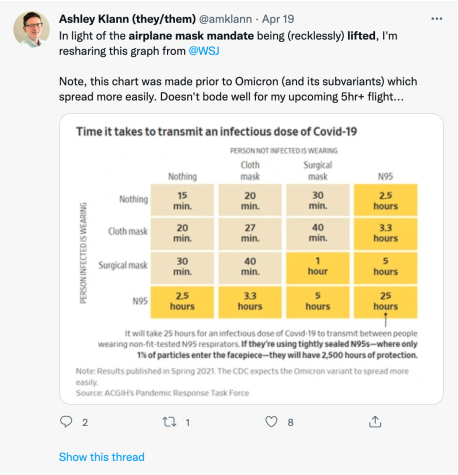Click the Ashley Klann display name
Viewport: 458px width, 475px height.
point(127,19)
